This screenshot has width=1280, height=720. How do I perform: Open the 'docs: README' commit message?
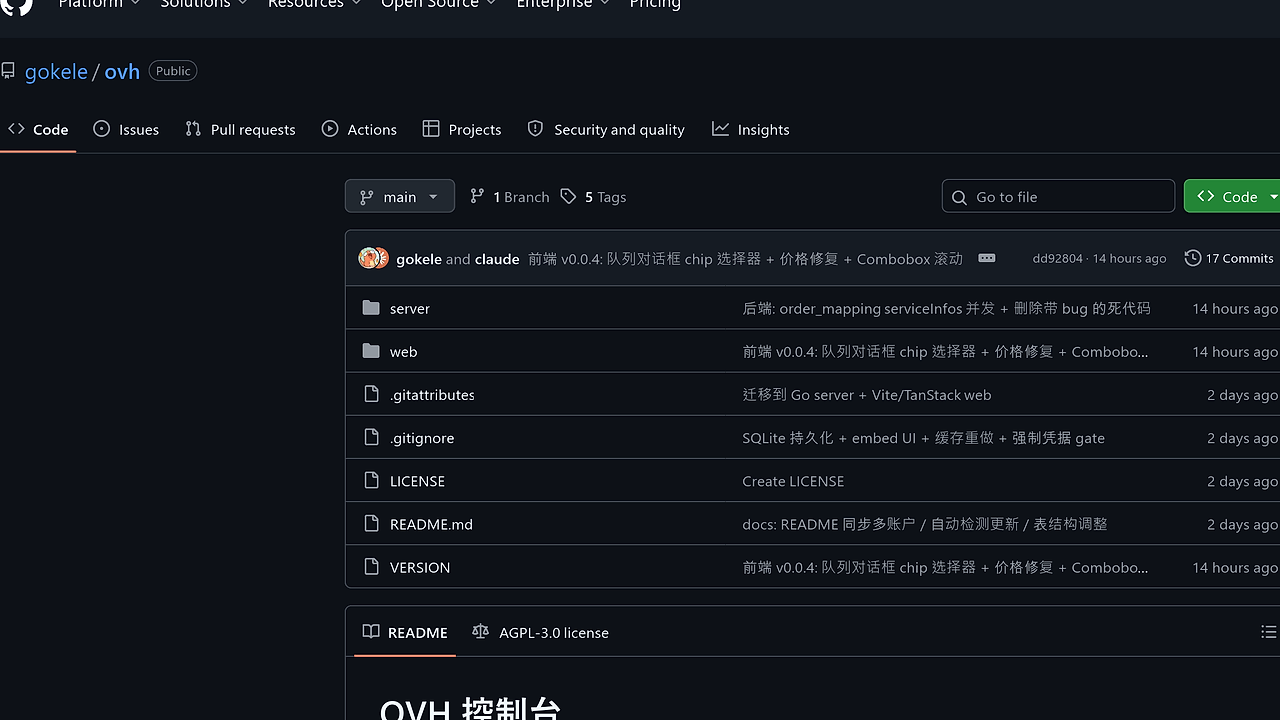pos(925,523)
